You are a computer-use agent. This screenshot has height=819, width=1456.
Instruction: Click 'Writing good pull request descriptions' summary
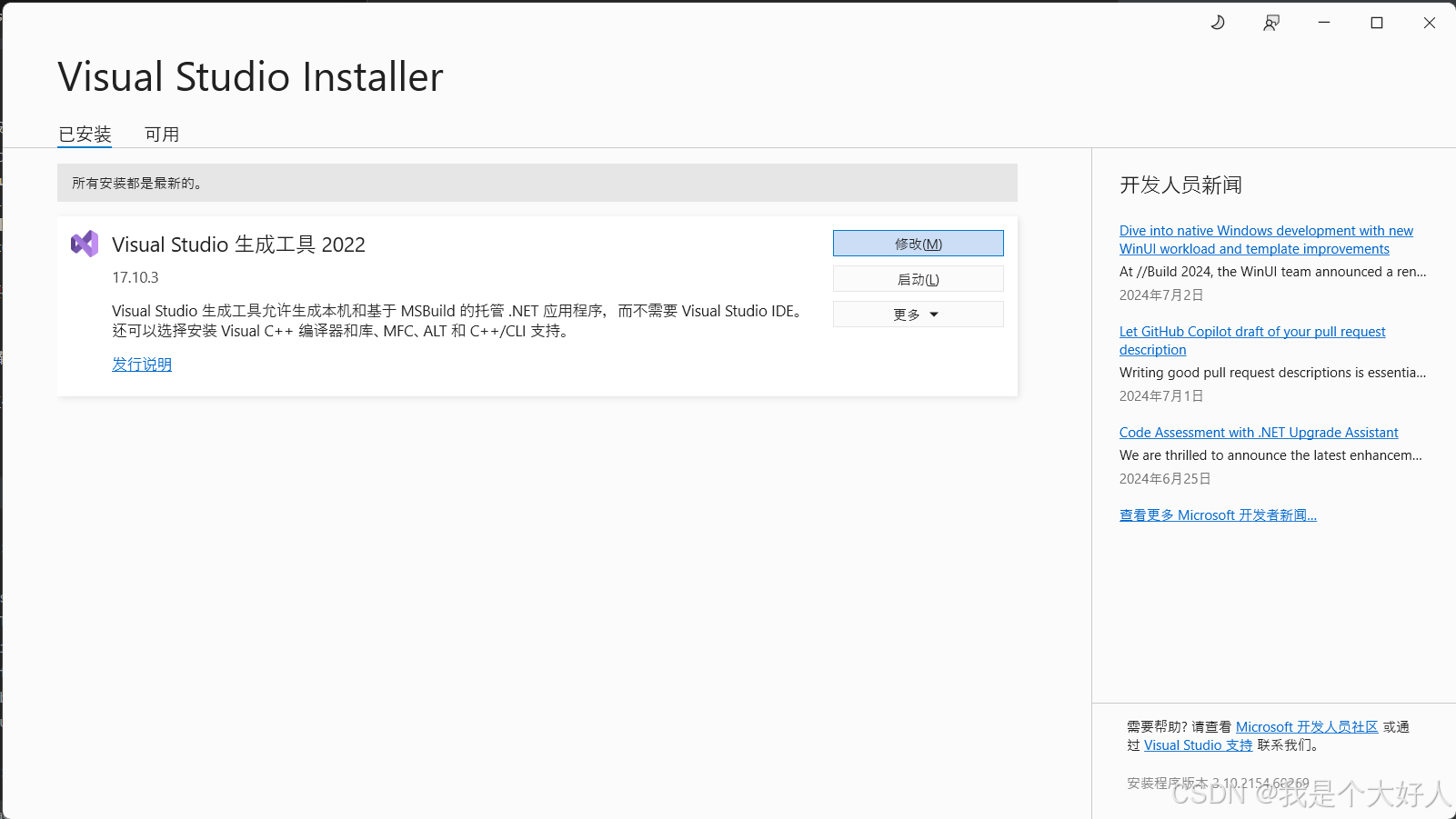coord(1273,373)
